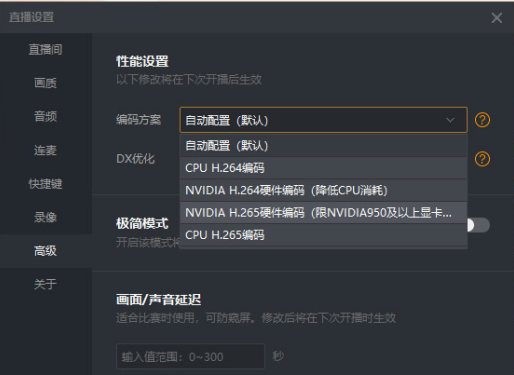Select the 高级 tab

coord(46,251)
